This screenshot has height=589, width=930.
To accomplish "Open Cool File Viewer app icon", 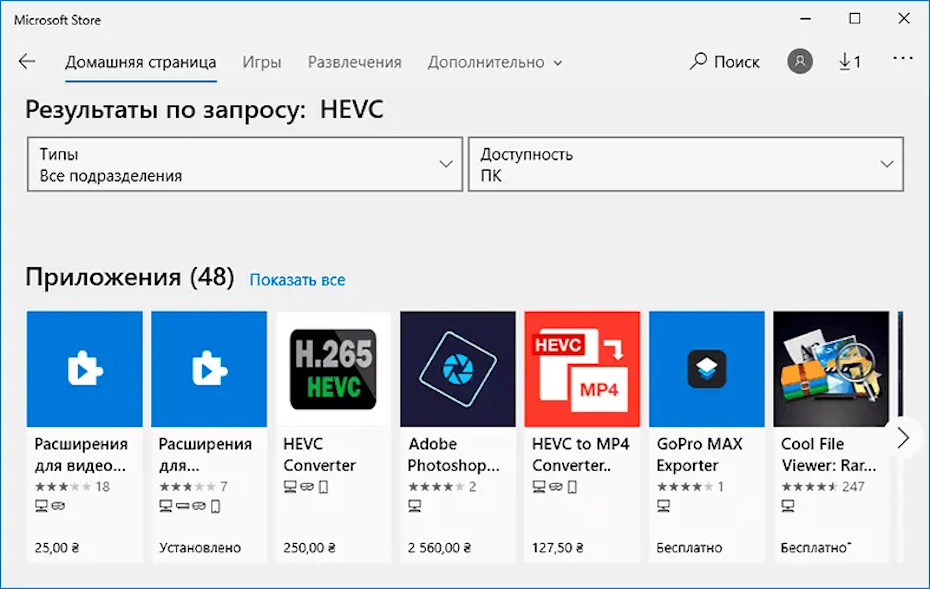I will coord(831,369).
